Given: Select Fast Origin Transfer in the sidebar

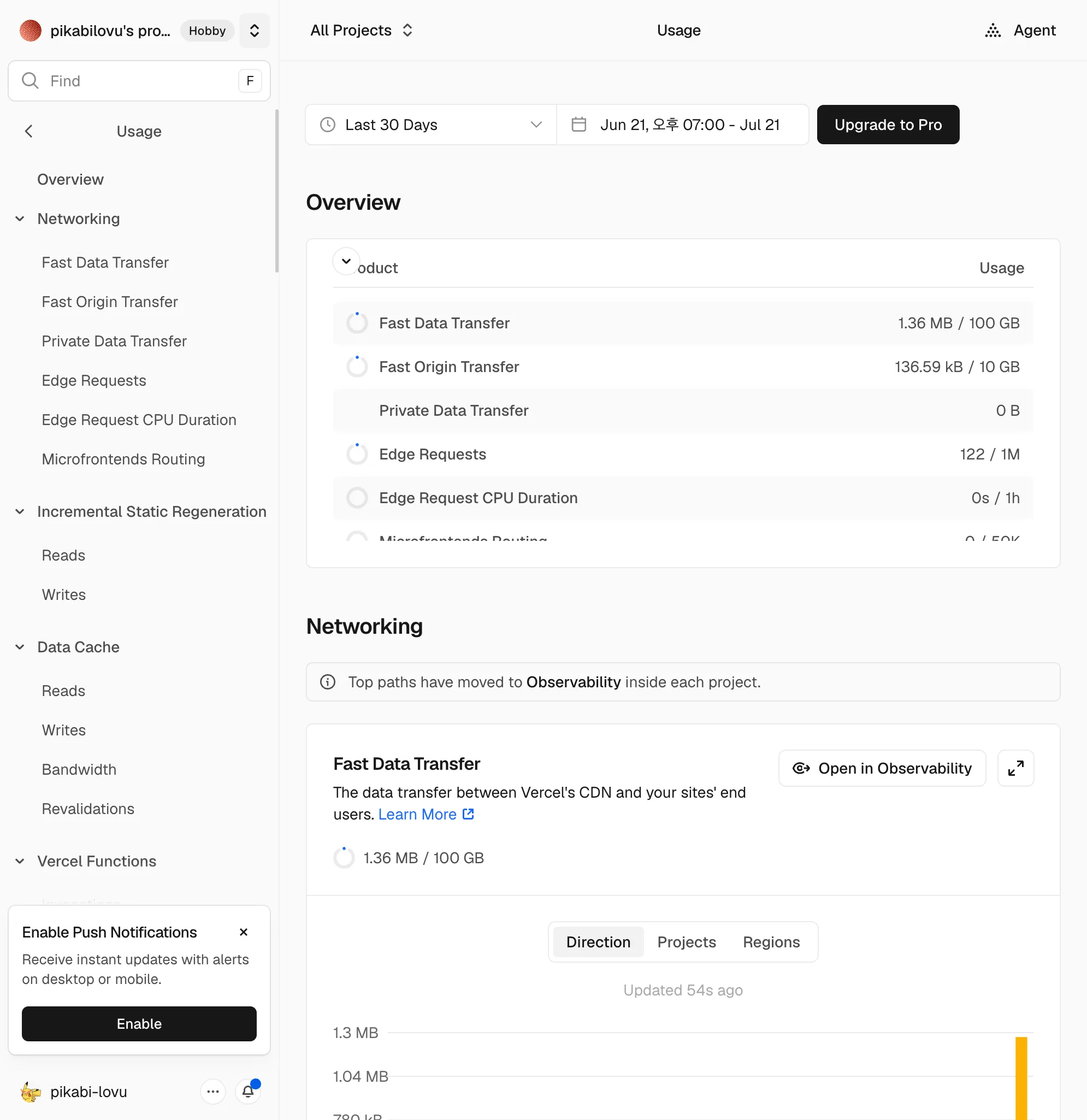Looking at the screenshot, I should pyautogui.click(x=110, y=302).
